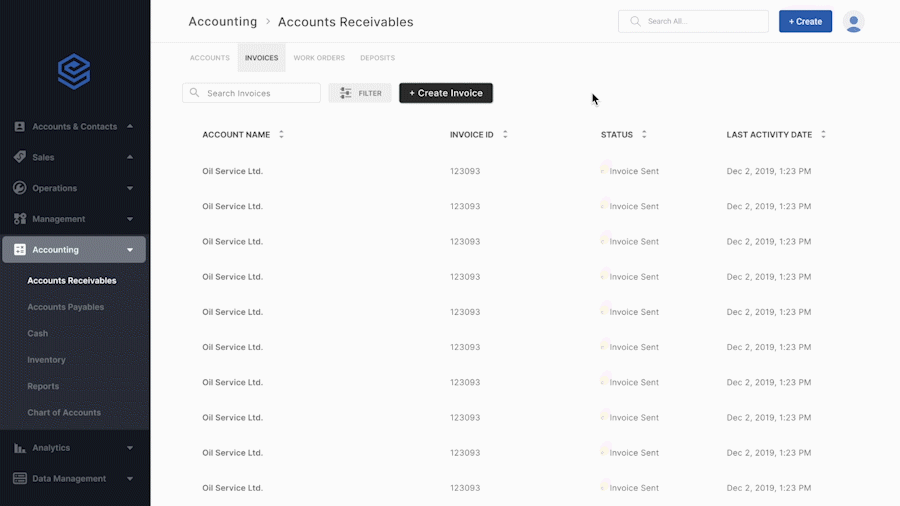The image size is (900, 506).
Task: Switch to the Work Orders tab
Action: [x=319, y=58]
